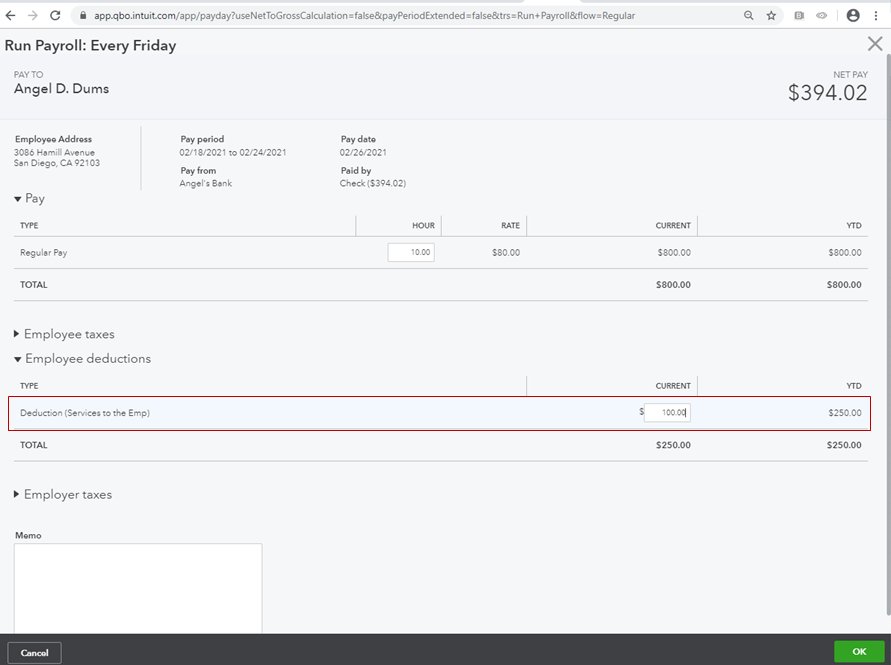Screen dimensions: 891x665
Task: Click Deduction (Services to the Emp) label
Action: [85, 413]
